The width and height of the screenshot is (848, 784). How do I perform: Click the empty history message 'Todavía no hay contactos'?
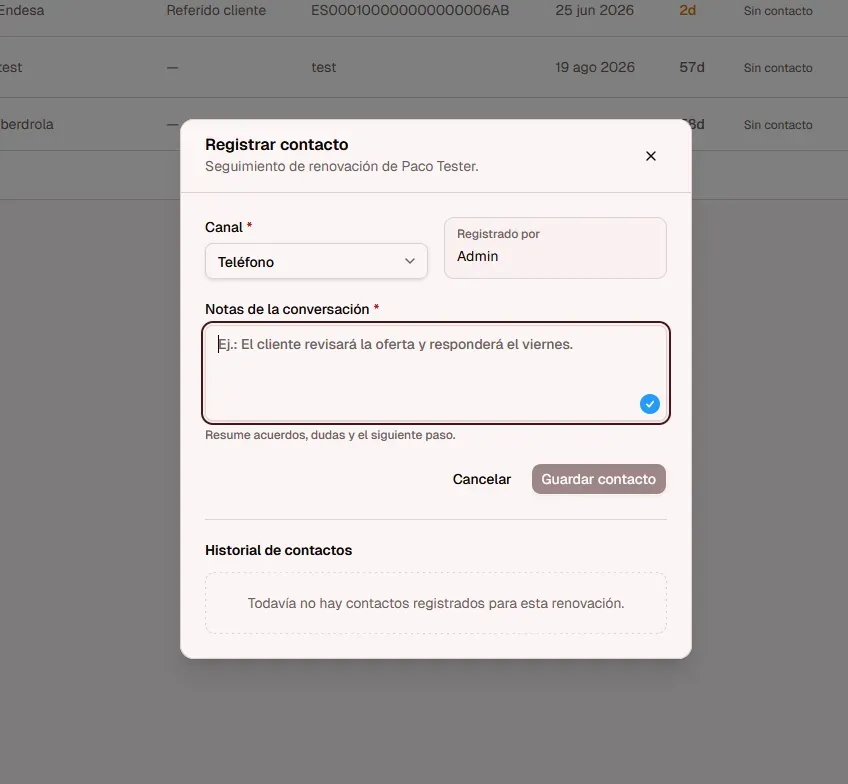(436, 603)
